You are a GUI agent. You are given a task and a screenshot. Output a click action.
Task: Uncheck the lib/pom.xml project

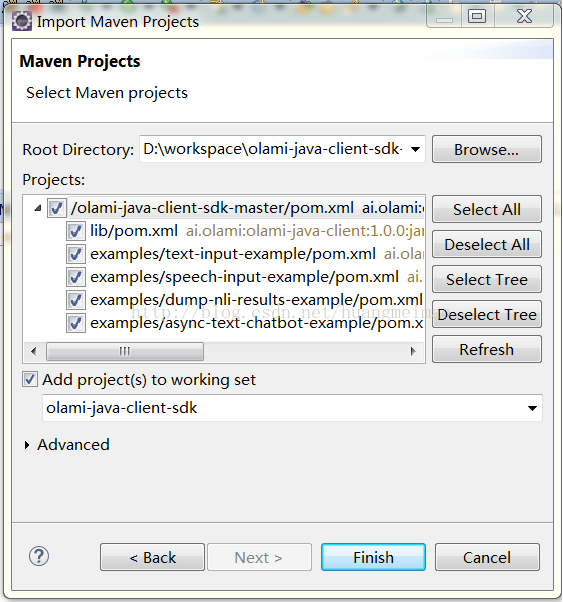75,231
